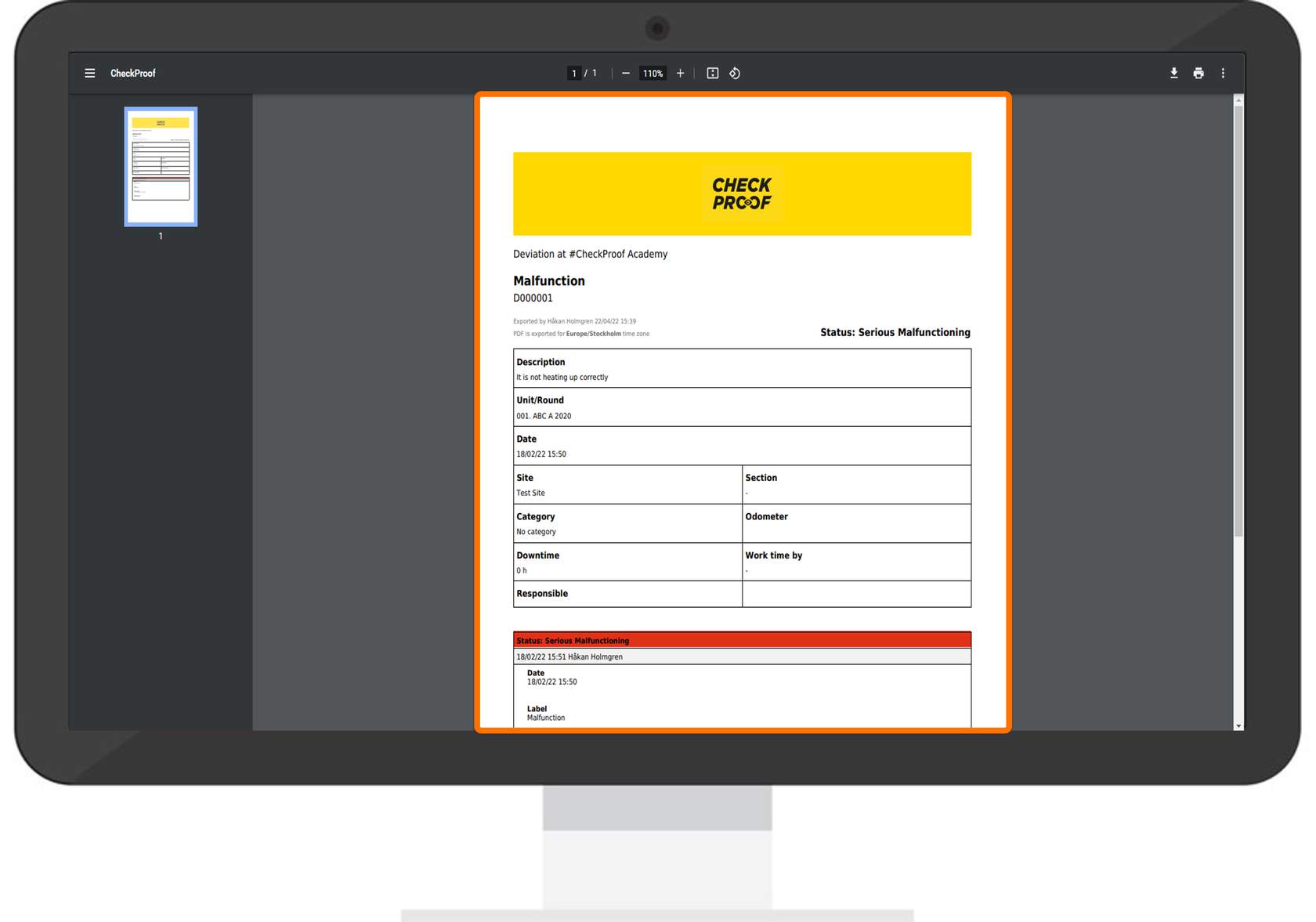The width and height of the screenshot is (1316, 922).
Task: Rotate the document counterclockwise
Action: pos(735,73)
